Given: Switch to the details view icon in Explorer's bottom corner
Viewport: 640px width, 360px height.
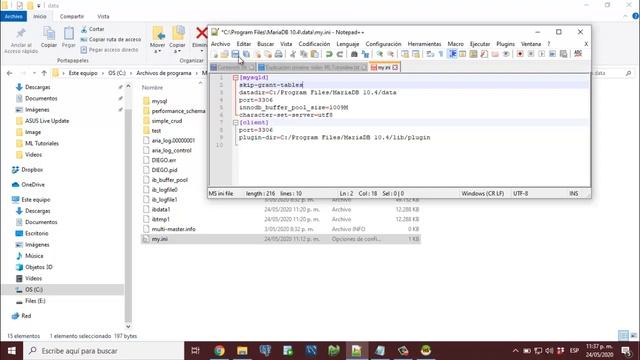Looking at the screenshot, I should pyautogui.click(x=623, y=336).
